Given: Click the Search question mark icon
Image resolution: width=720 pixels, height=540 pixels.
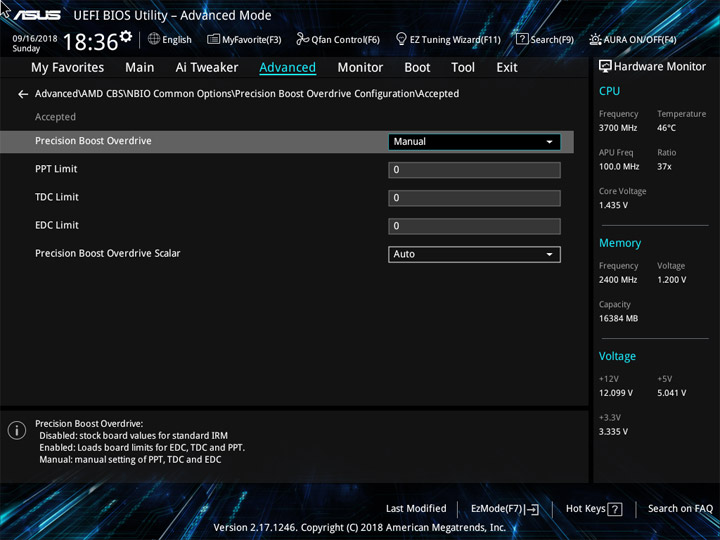Looking at the screenshot, I should click(x=522, y=39).
